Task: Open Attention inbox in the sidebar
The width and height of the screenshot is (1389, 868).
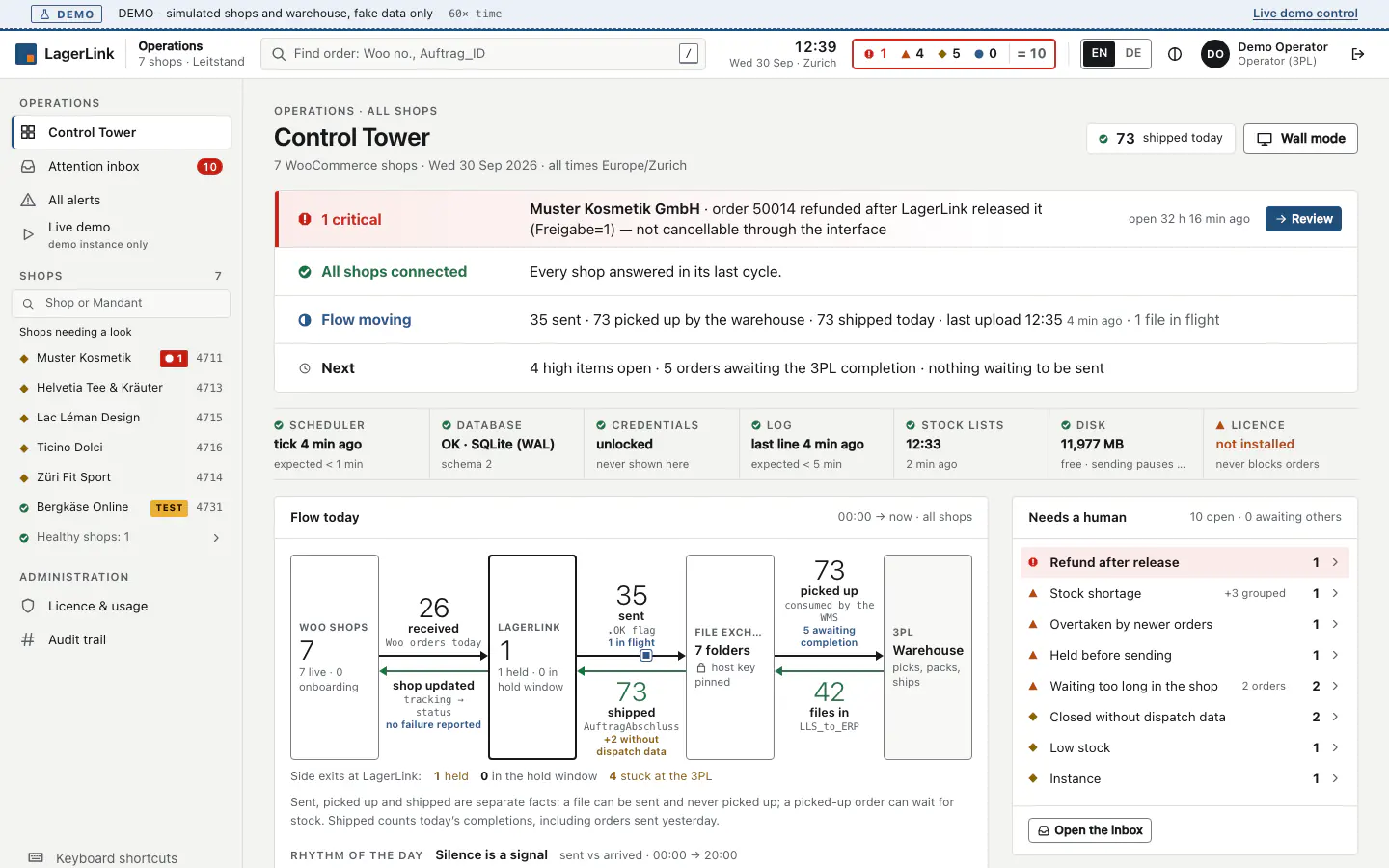Action: coord(121,166)
